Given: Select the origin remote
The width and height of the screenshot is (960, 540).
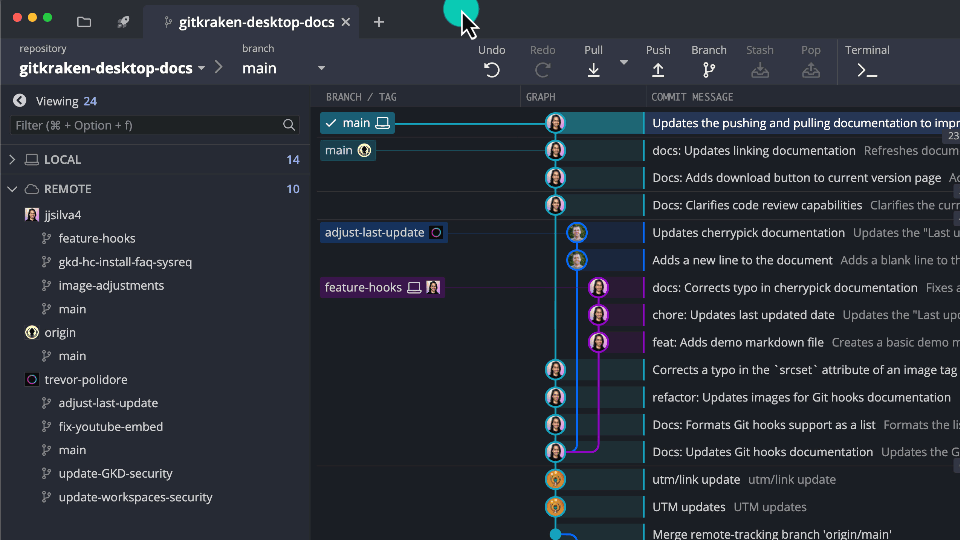Looking at the screenshot, I should point(59,332).
